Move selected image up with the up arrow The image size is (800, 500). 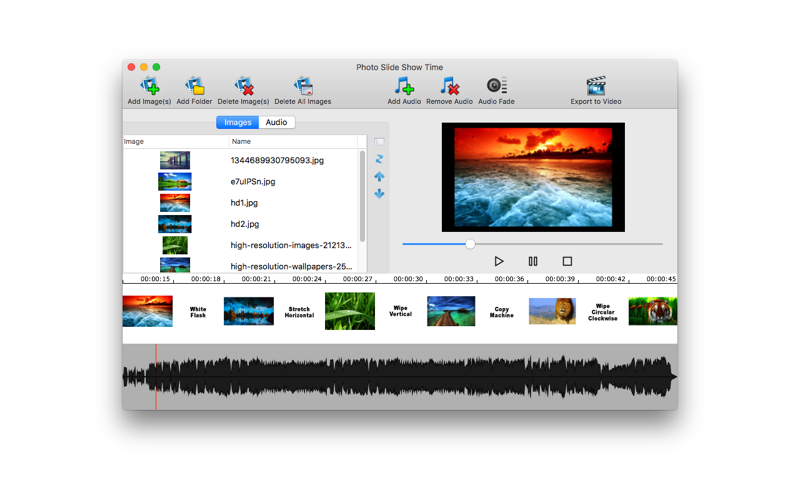pos(379,176)
